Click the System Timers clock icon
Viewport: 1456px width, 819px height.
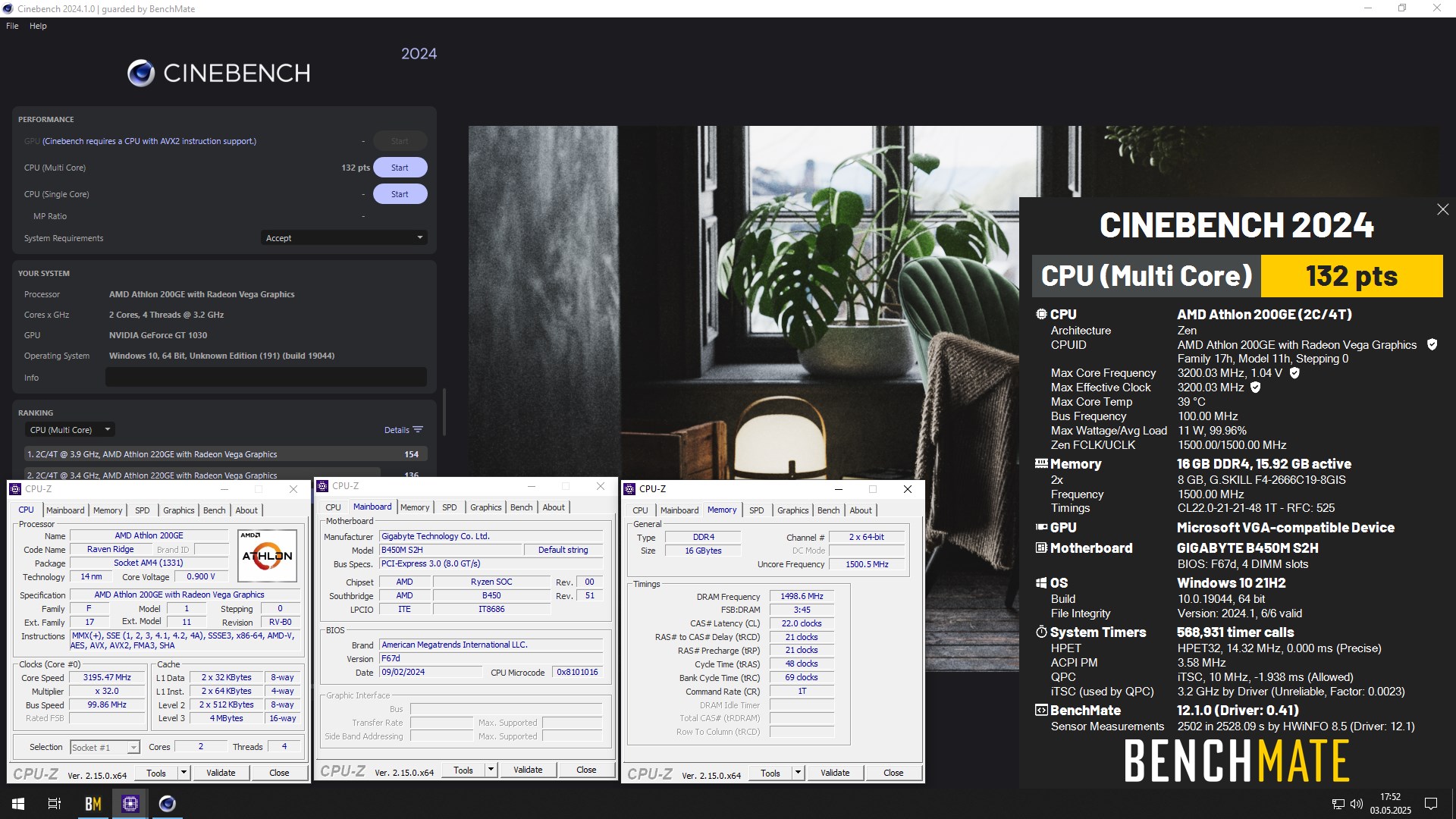coord(1041,632)
